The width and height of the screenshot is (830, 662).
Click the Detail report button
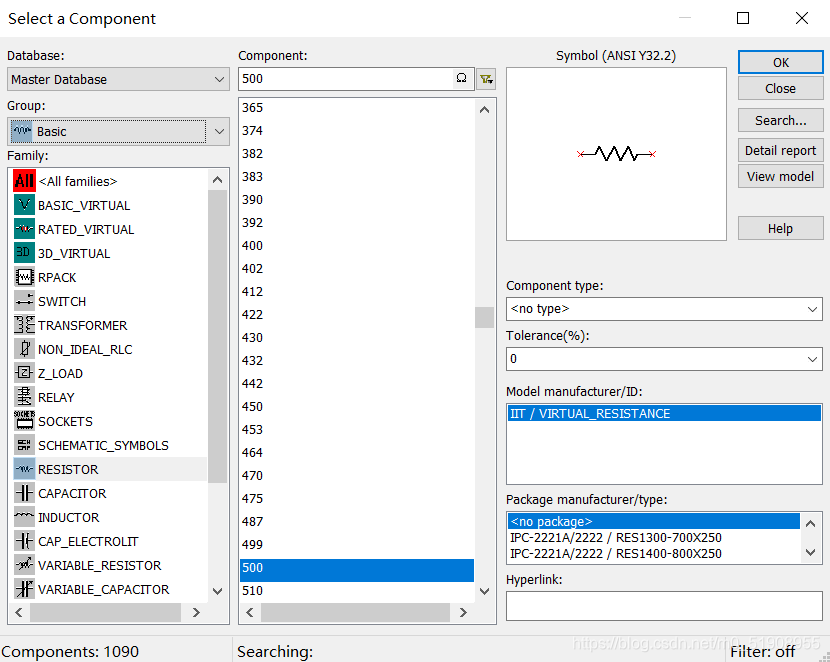pos(781,150)
